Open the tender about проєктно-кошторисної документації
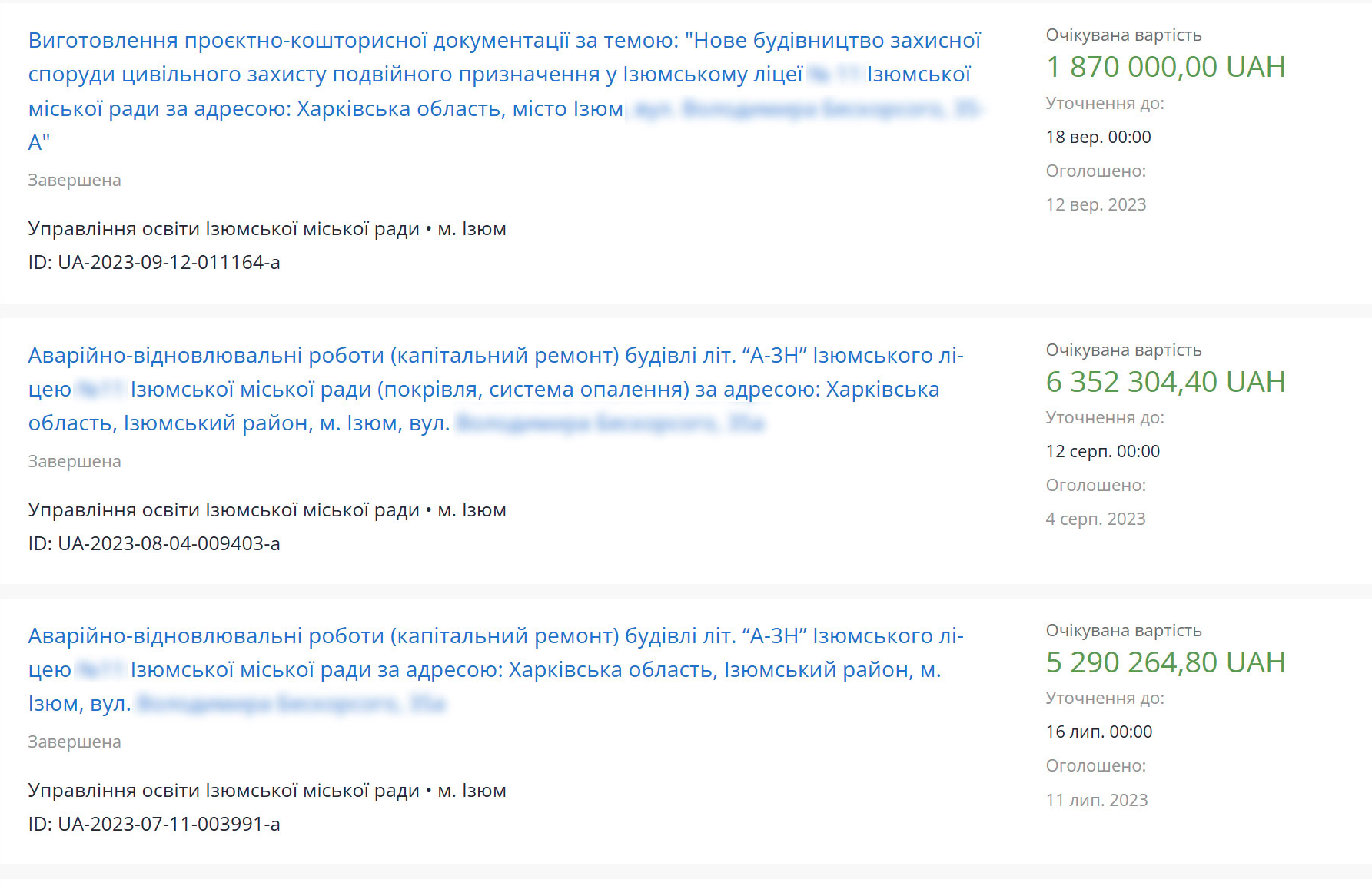The height and width of the screenshot is (886, 1372). [x=504, y=41]
